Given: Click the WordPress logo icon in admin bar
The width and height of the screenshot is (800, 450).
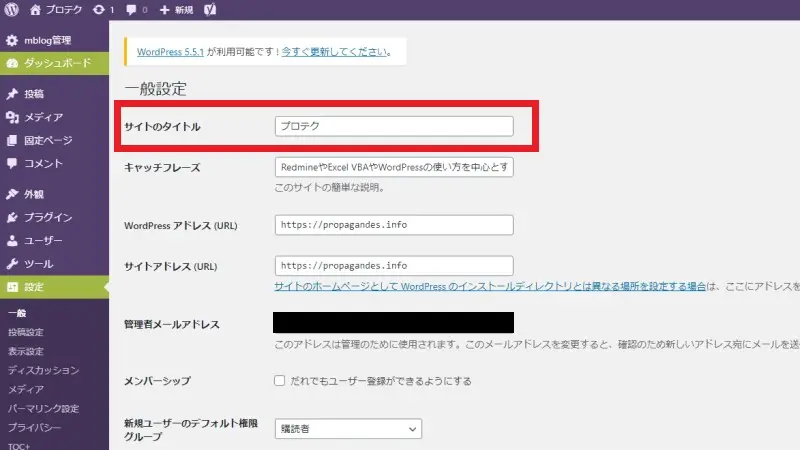Looking at the screenshot, I should [12, 10].
